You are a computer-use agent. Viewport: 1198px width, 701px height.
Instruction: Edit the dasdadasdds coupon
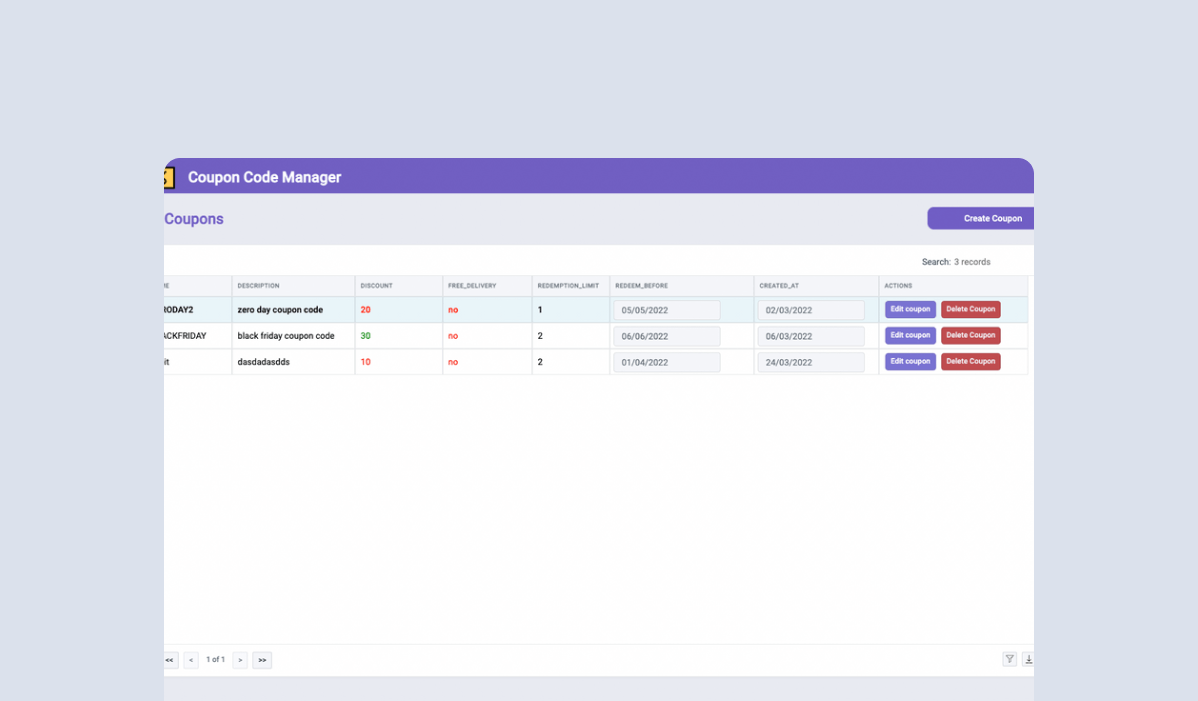(x=910, y=361)
